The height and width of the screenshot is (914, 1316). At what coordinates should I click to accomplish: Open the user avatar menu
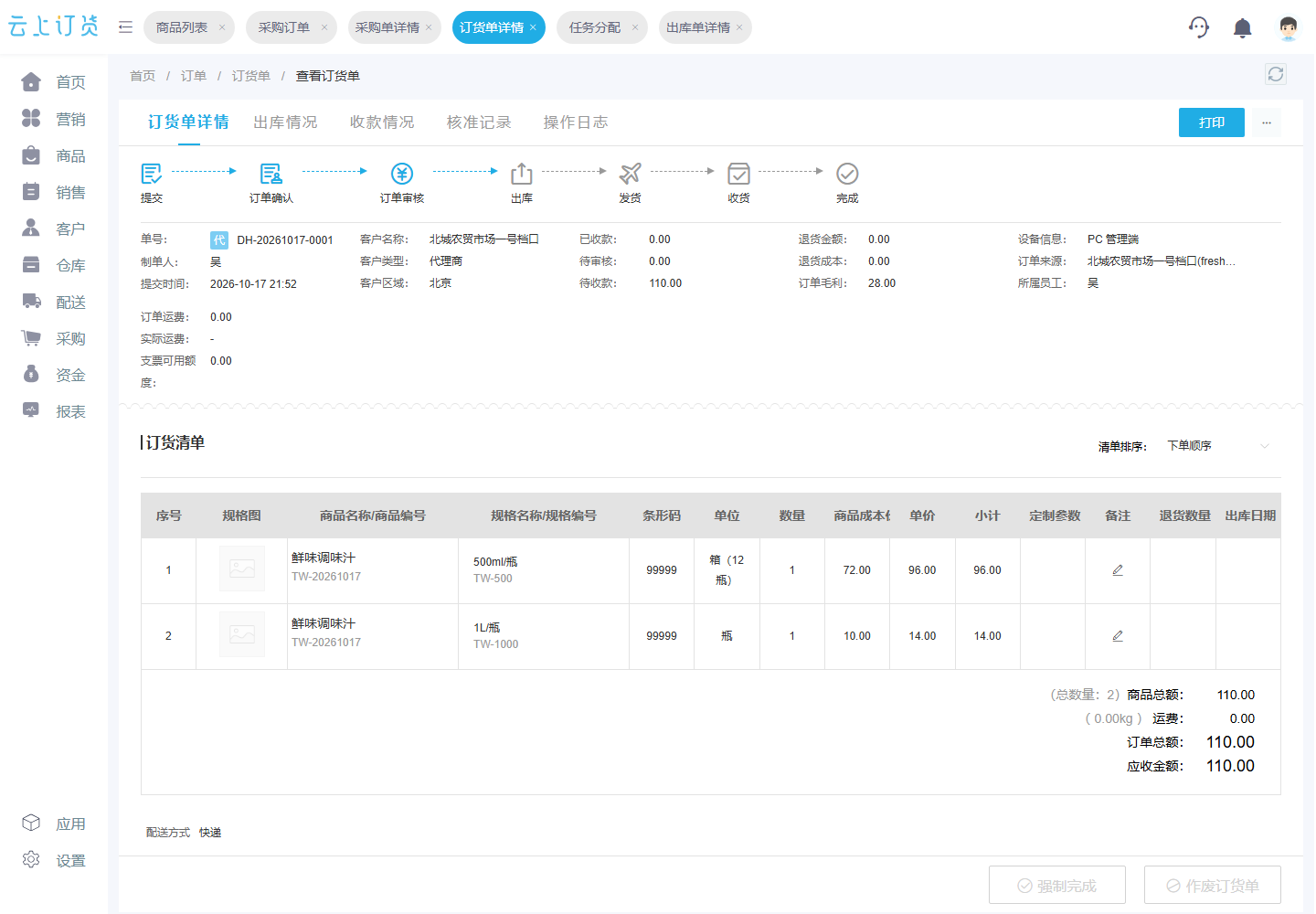point(1288,28)
